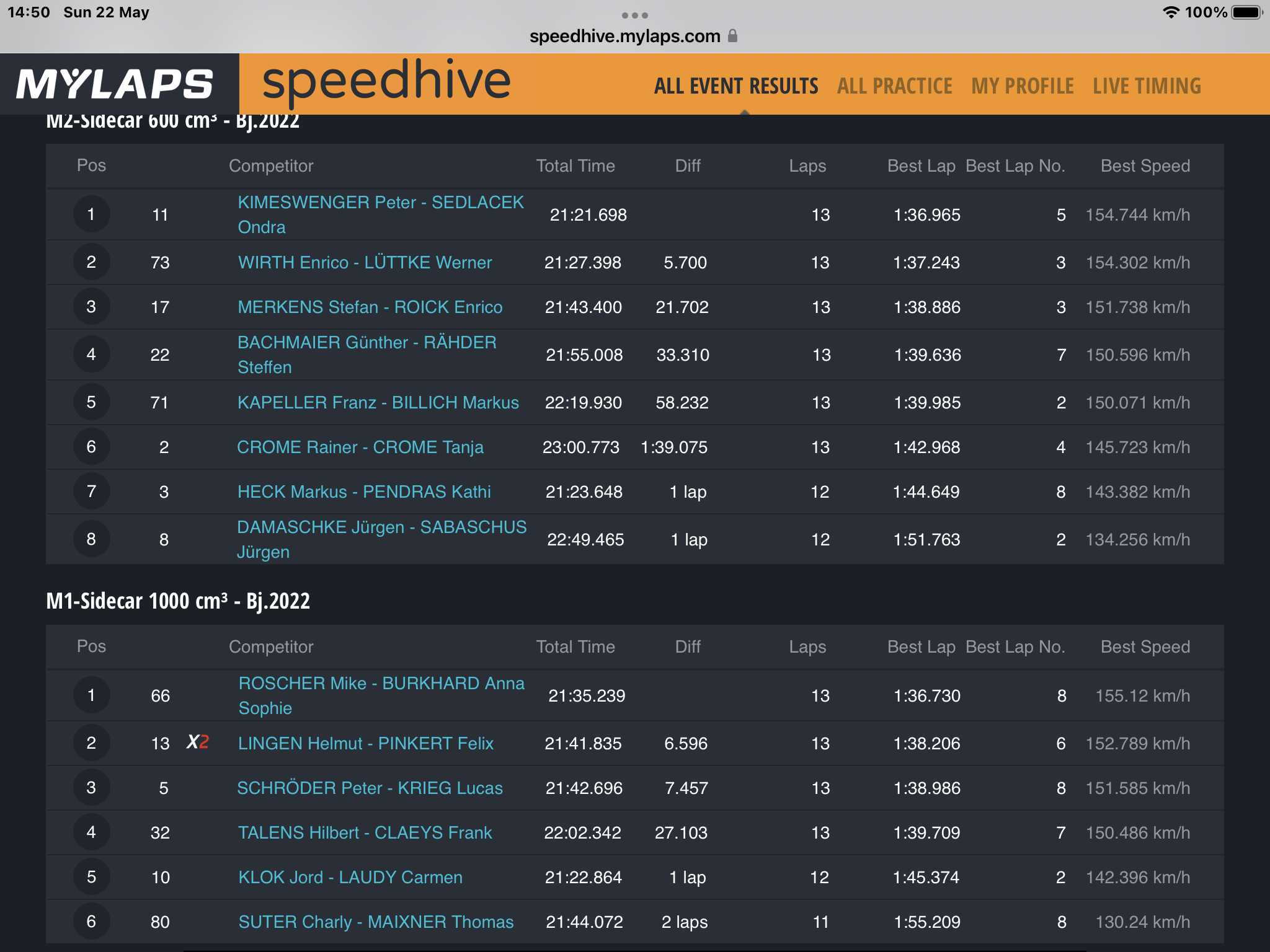
Task: Click diff value 5.700
Action: coord(685,262)
